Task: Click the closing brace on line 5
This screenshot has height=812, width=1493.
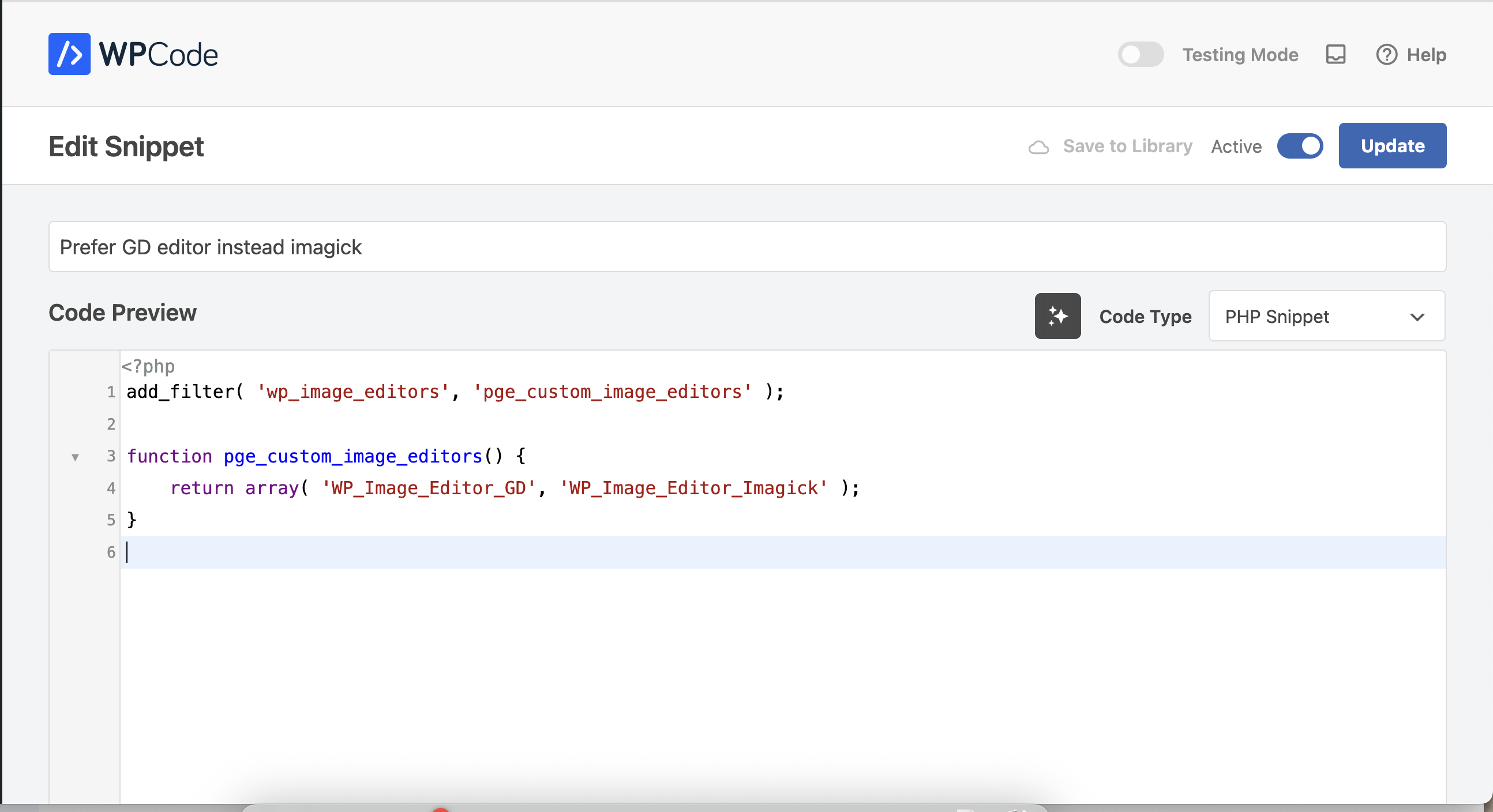Action: pyautogui.click(x=132, y=520)
